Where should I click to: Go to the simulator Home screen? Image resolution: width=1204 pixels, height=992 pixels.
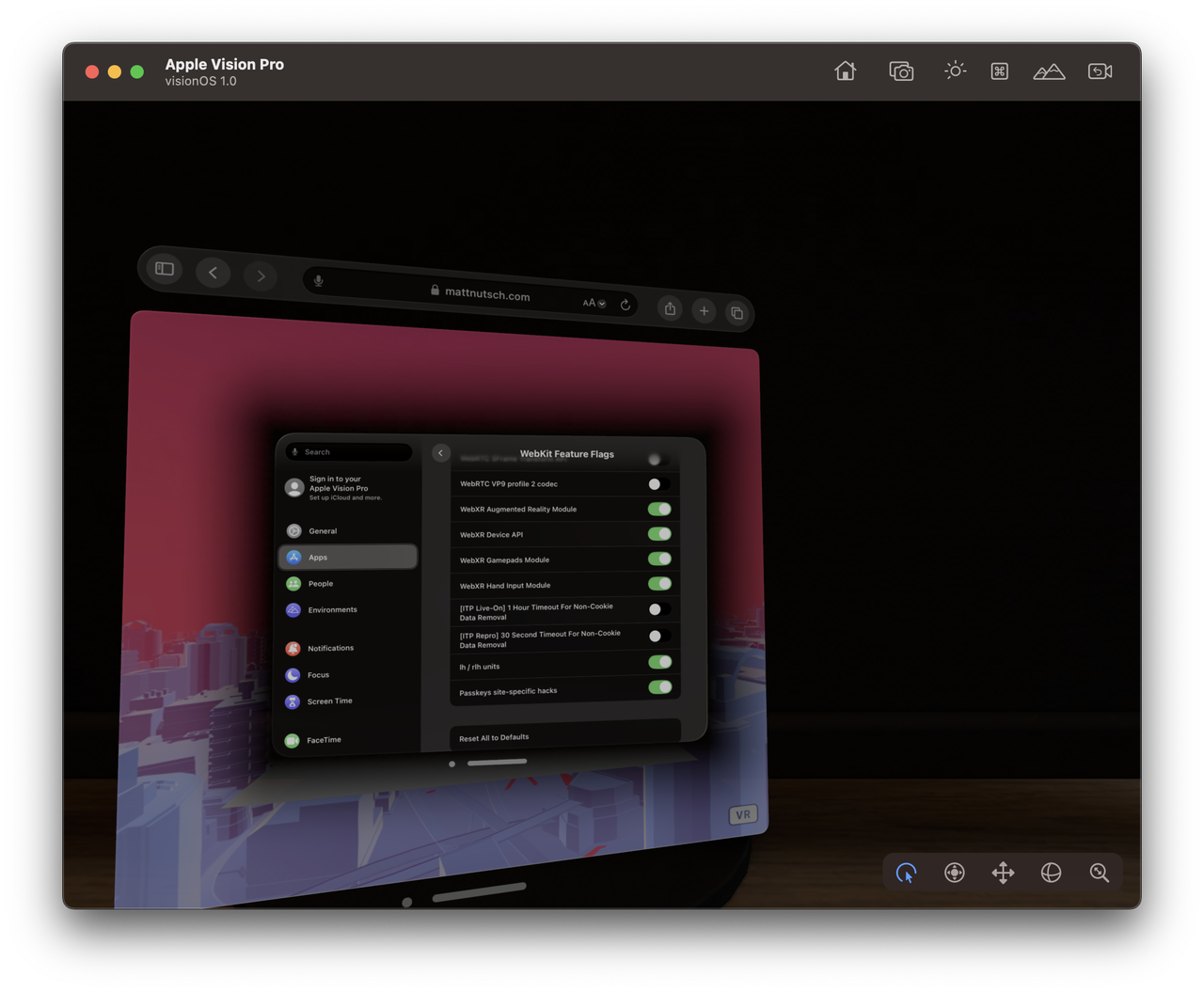click(x=845, y=71)
